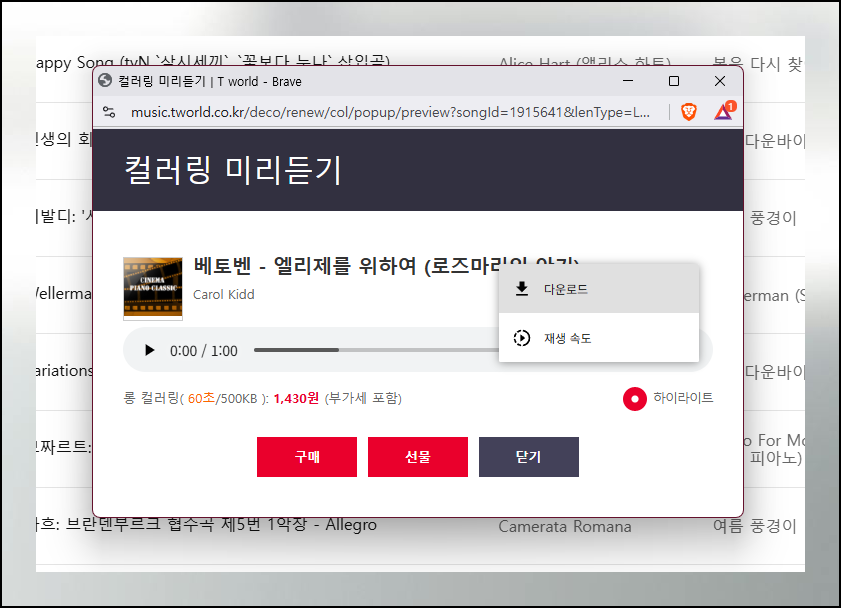Viewport: 841px width, 608px height.
Task: Click the price text 1,430원
Action: [296, 398]
